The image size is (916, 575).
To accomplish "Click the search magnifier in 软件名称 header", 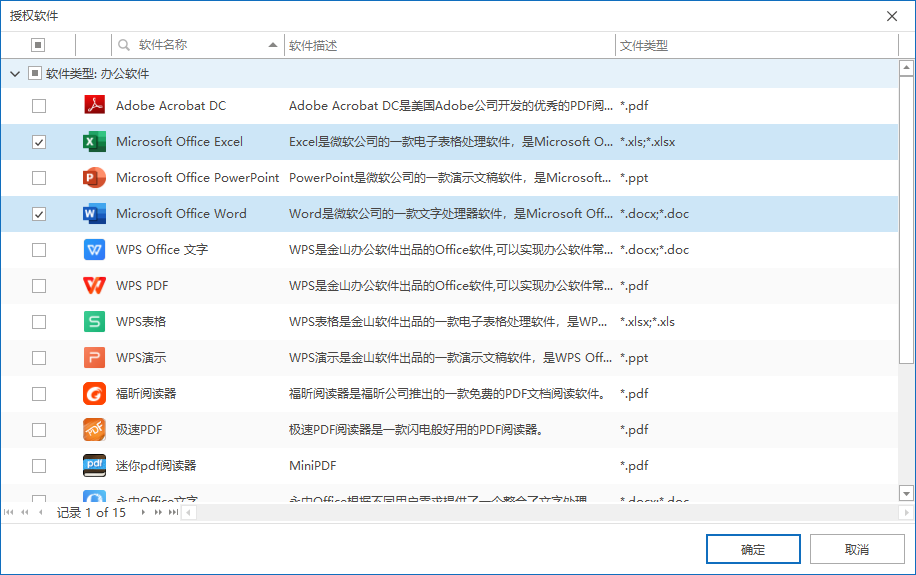I will (x=124, y=45).
